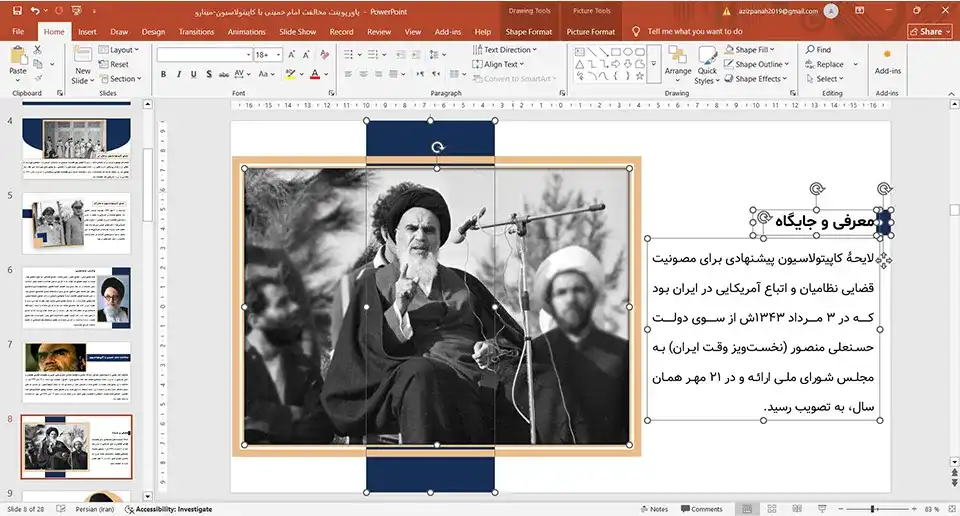Toggle Underline formatting
Screen dimensions: 960x516
[x=193, y=74]
